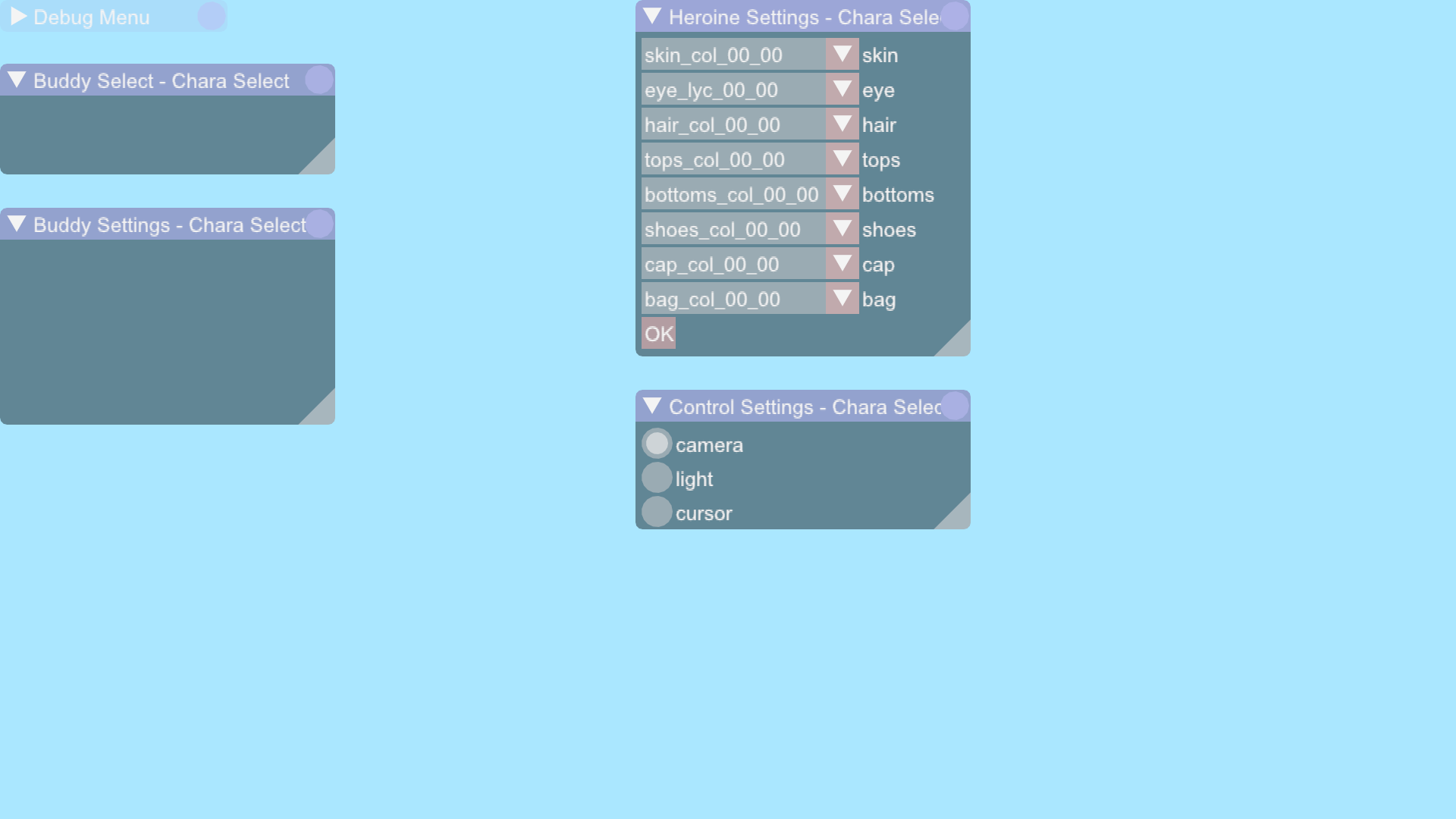1456x819 pixels.
Task: Click the eye_lyc_00_00 combo field
Action: tap(734, 89)
